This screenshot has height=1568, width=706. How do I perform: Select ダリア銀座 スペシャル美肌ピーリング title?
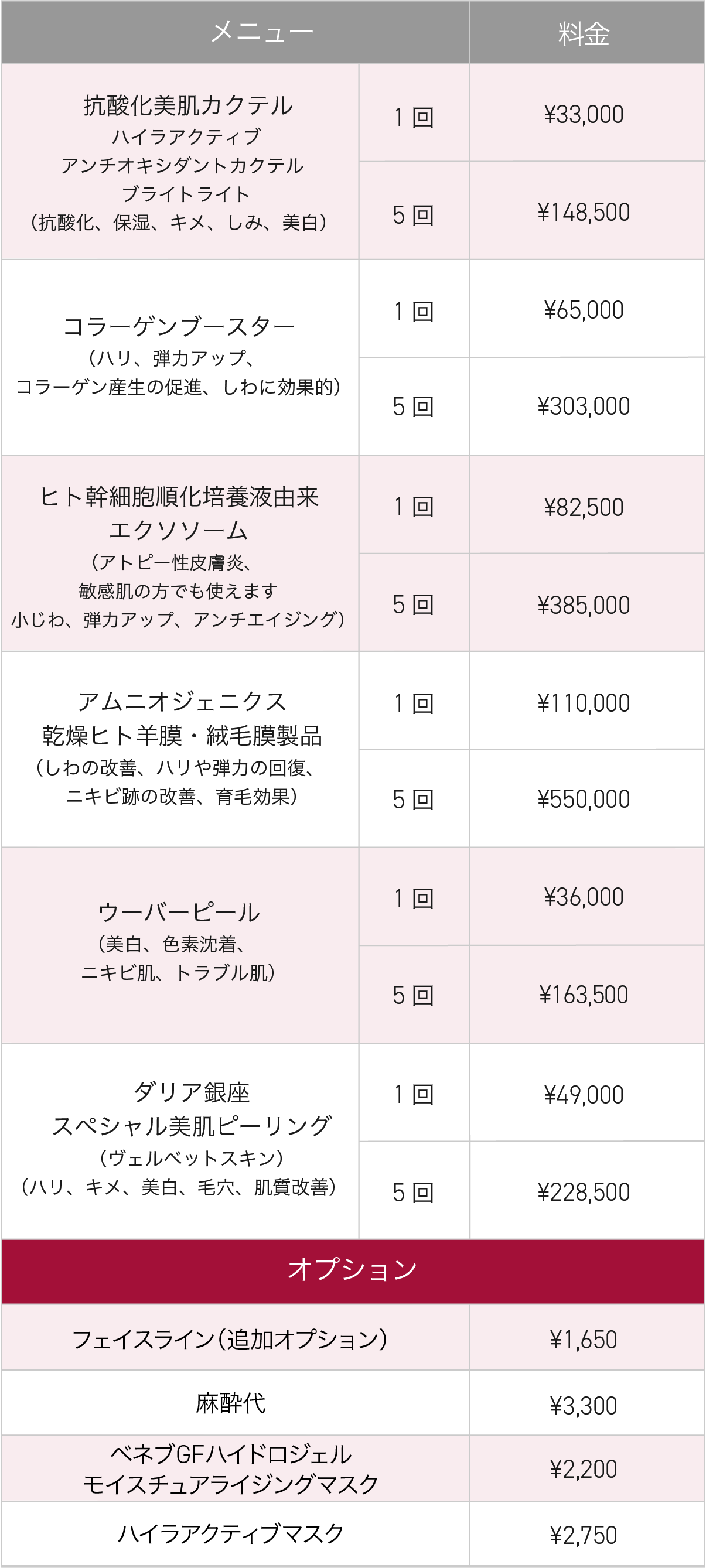coord(191,1109)
